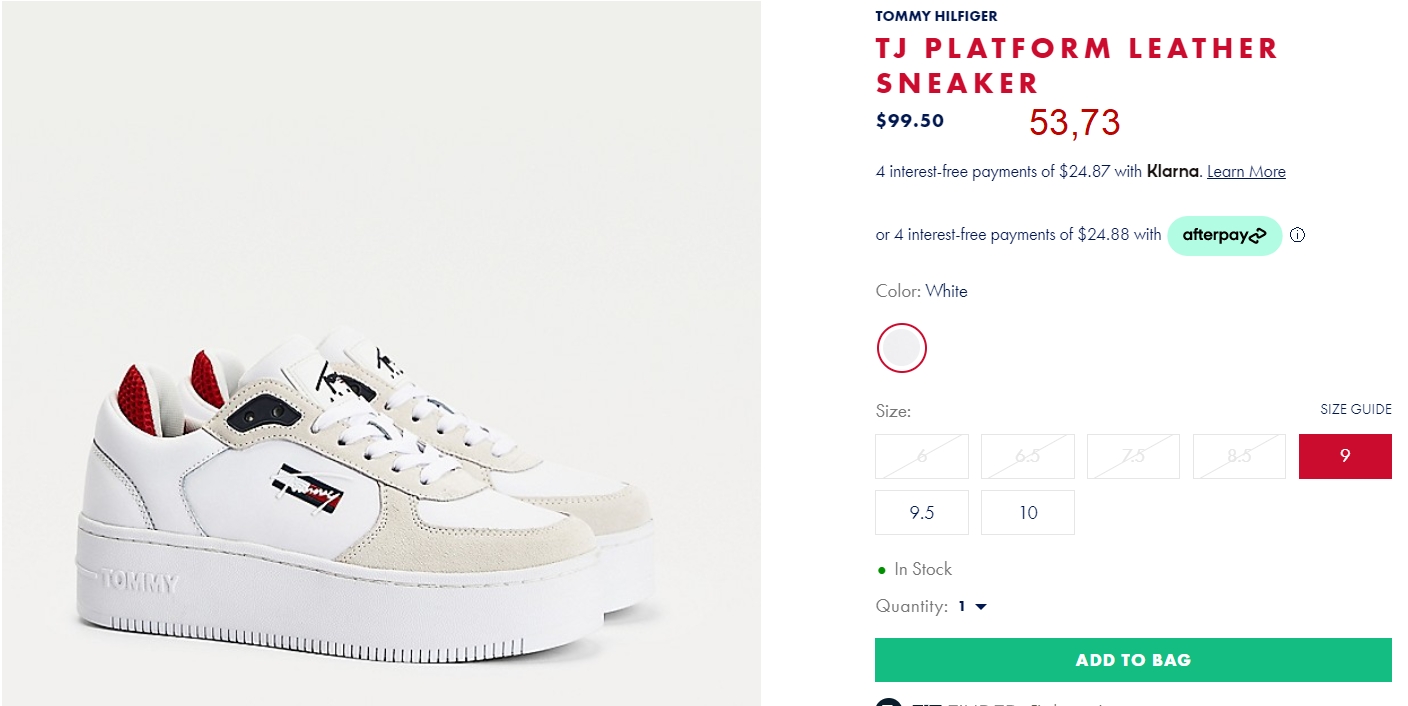This screenshot has width=1408, height=706.
Task: Select the White color swatch
Action: pos(902,348)
